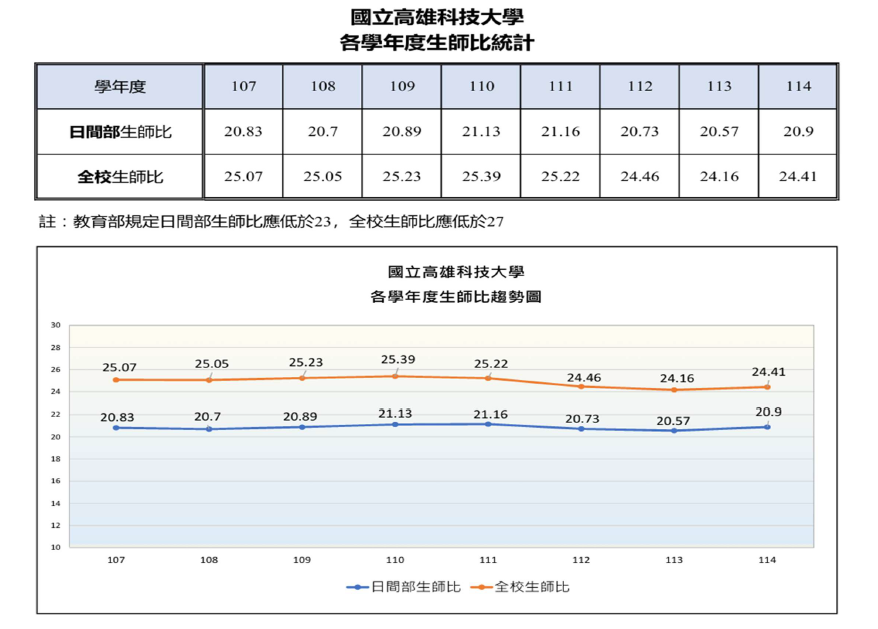878x629 pixels.
Task: Click table cell 21.16 under year 111
Action: pyautogui.click(x=560, y=132)
